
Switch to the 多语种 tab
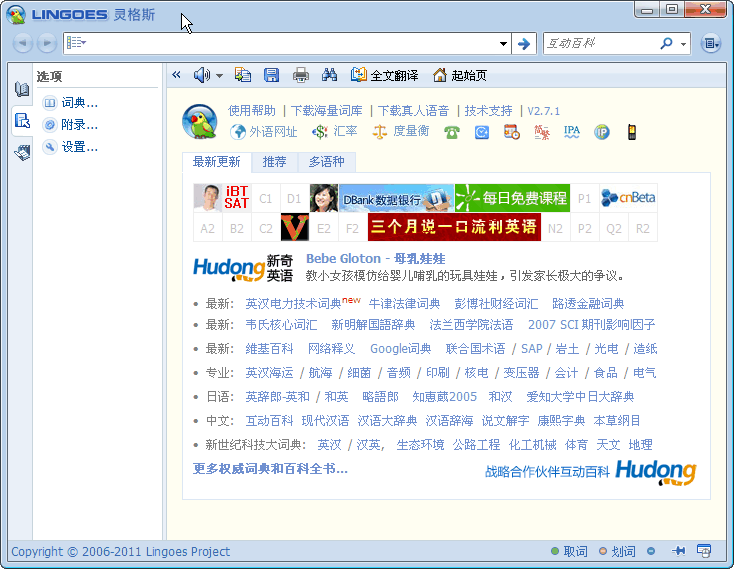pos(326,162)
